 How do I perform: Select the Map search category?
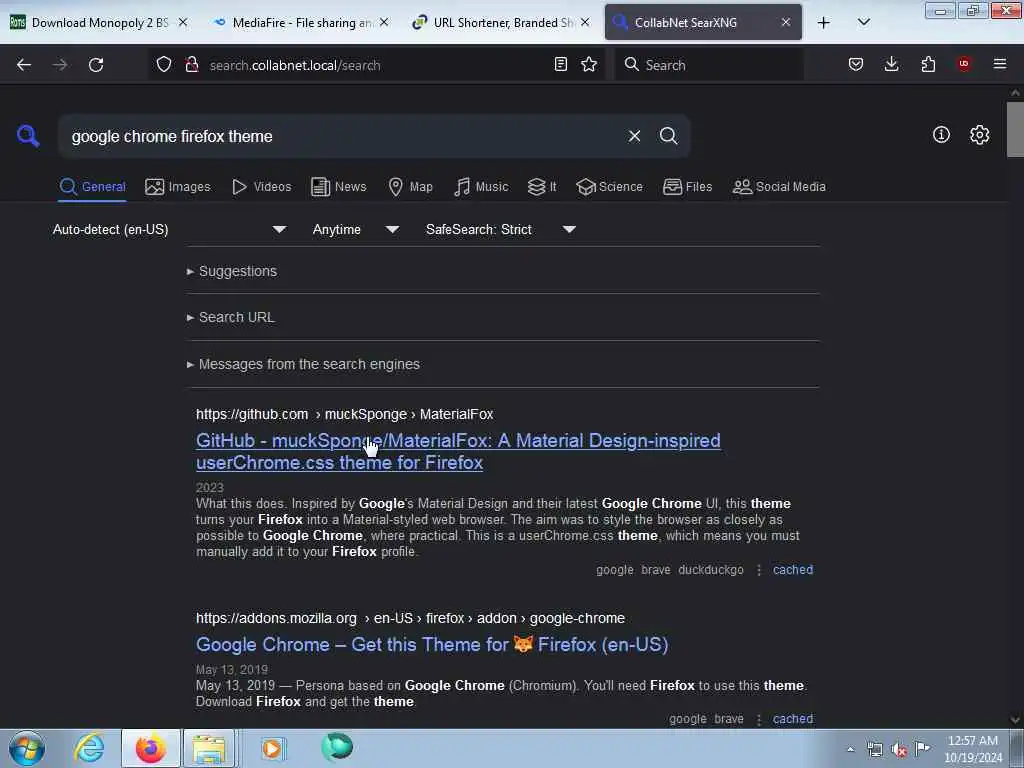coord(410,187)
